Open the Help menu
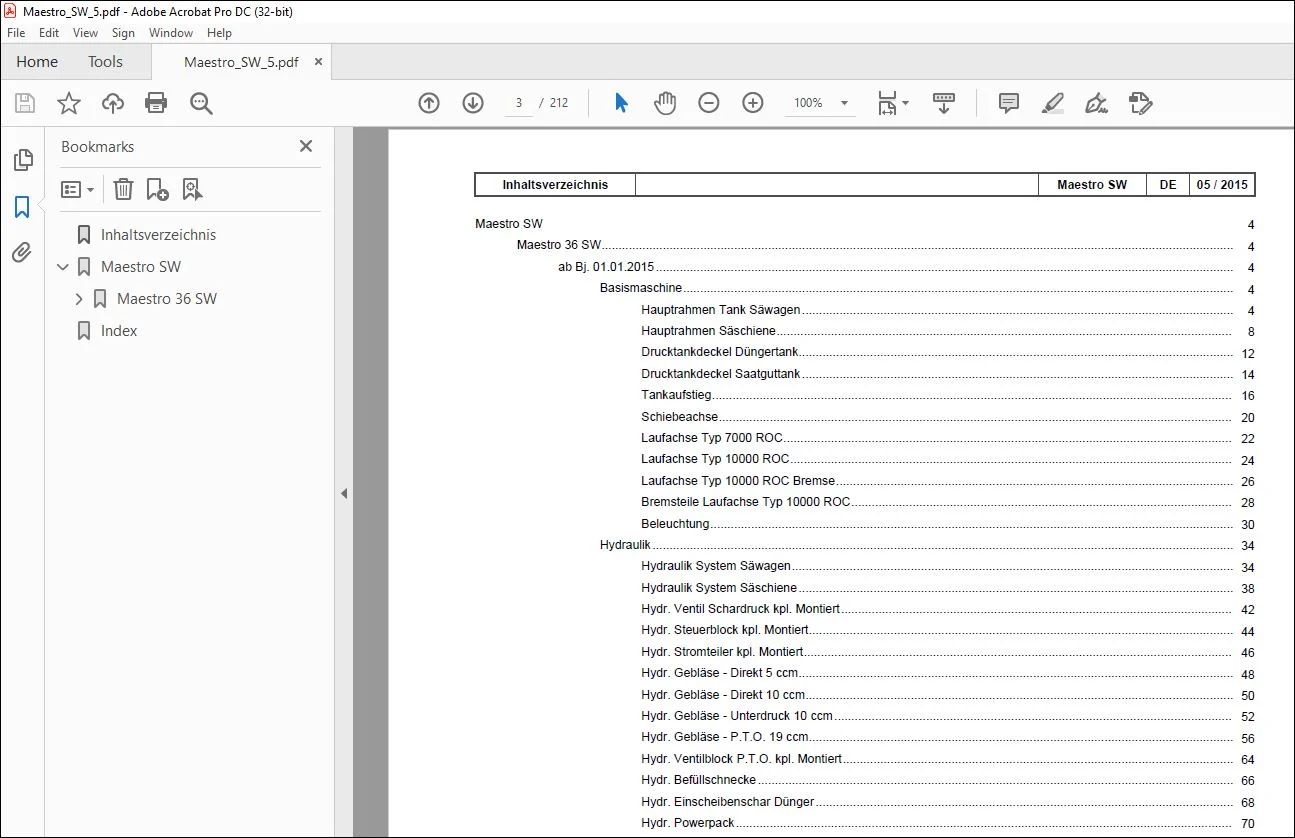 click(219, 33)
